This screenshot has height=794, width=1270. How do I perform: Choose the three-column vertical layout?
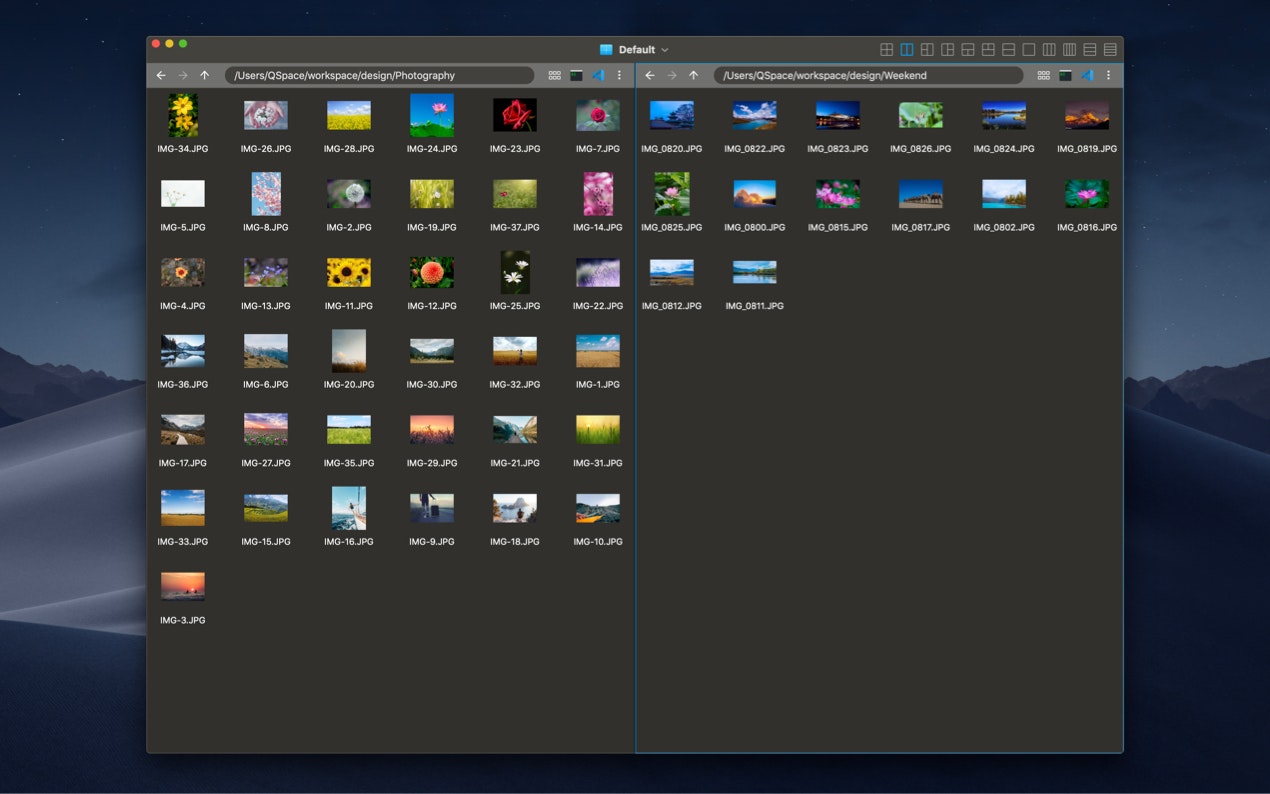pyautogui.click(x=1048, y=48)
